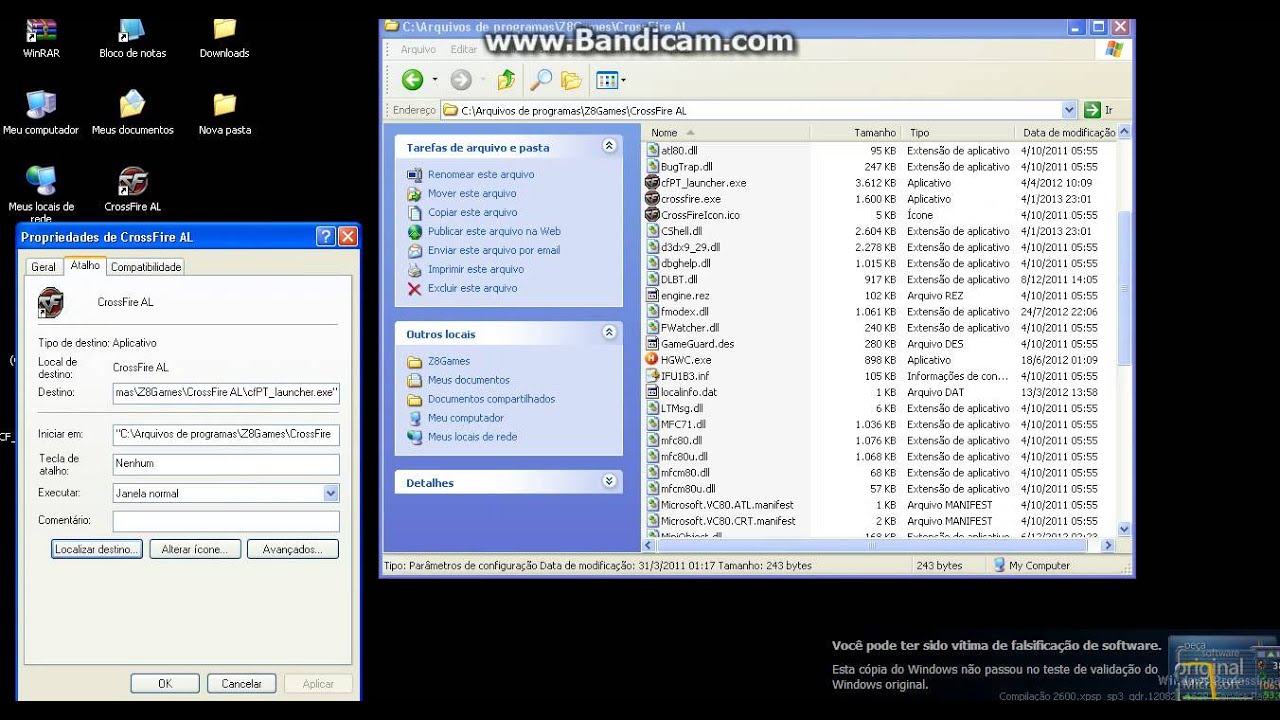The width and height of the screenshot is (1280, 720).
Task: Click Mover este arquivo link
Action: tap(472, 193)
